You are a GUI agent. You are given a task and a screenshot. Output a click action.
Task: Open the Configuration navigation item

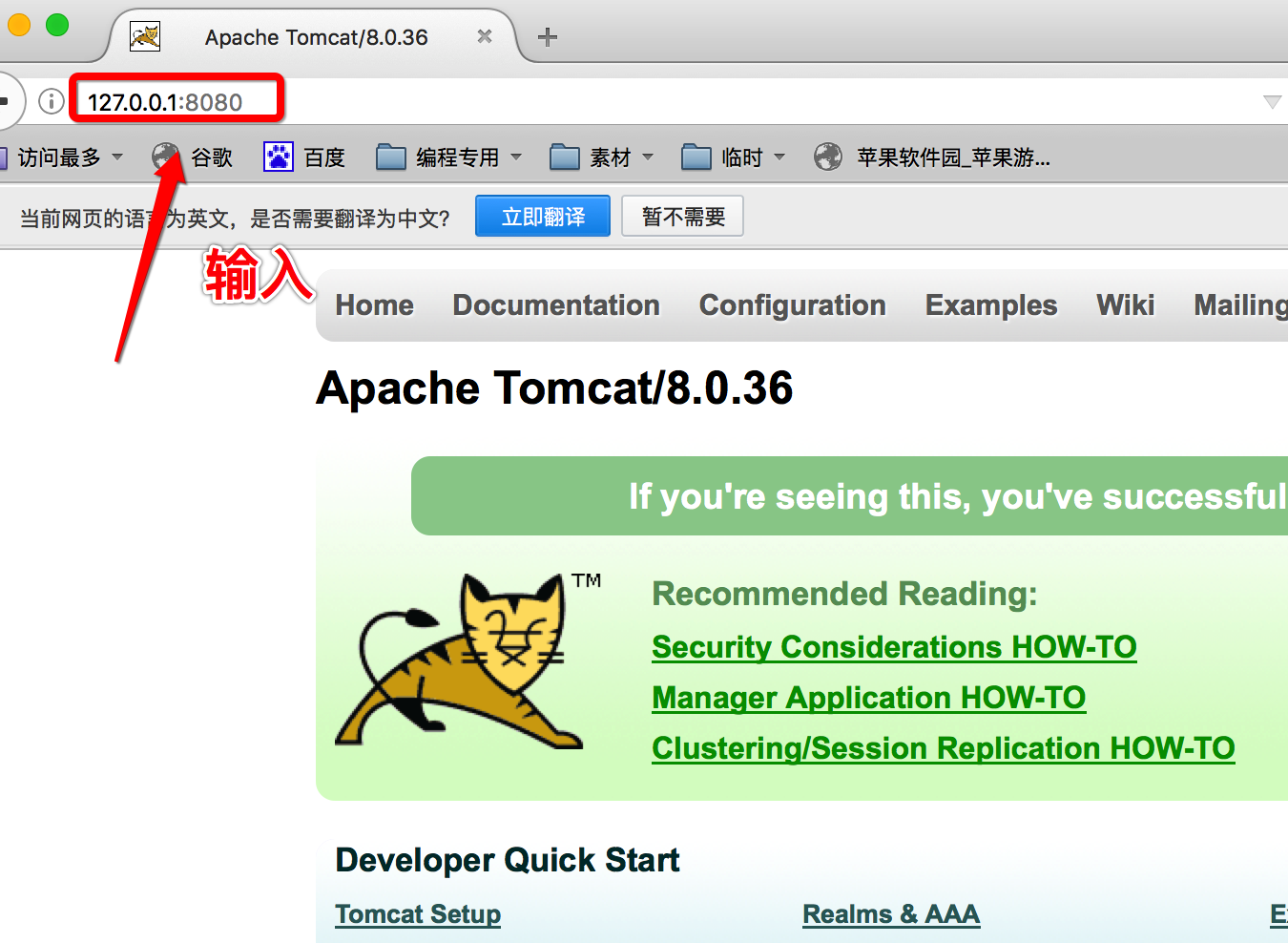tap(793, 305)
